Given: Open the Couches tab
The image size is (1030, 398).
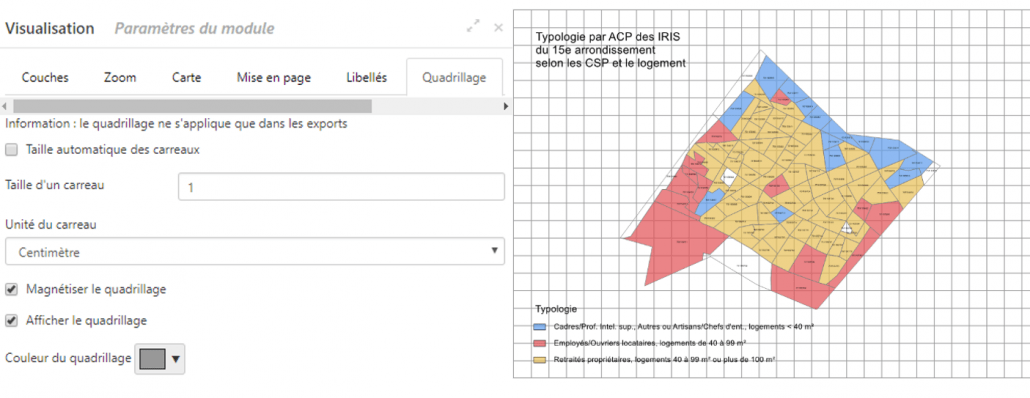Looking at the screenshot, I should tap(45, 77).
